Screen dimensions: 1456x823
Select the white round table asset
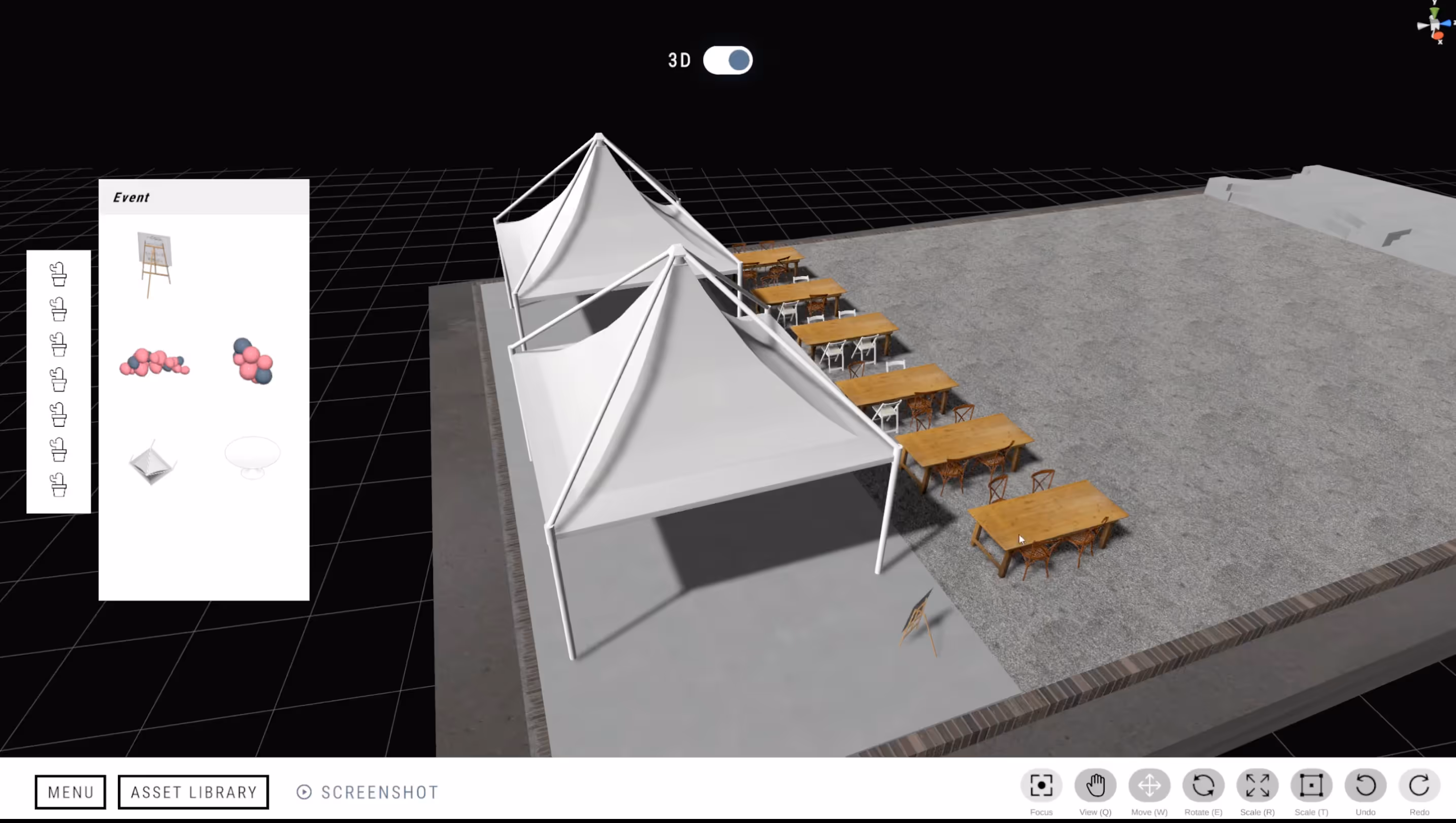252,457
